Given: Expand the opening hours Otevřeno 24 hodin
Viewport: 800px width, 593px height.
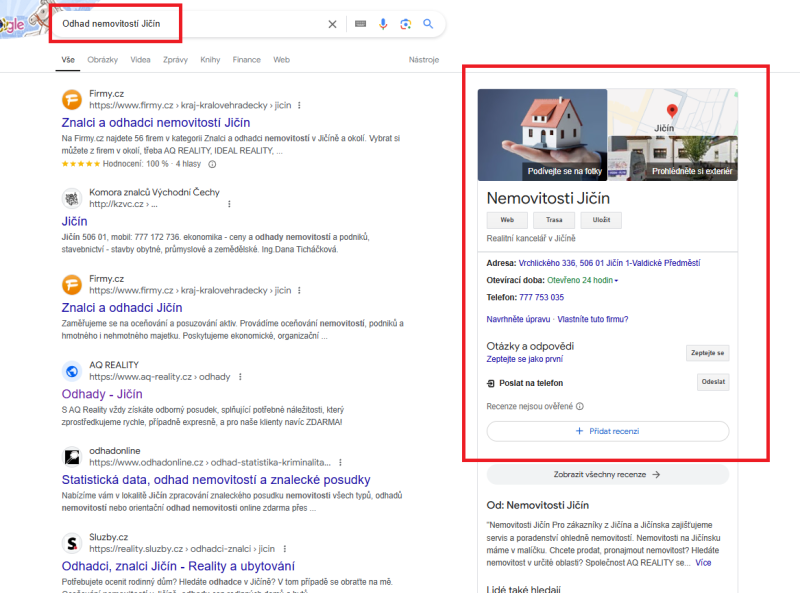Looking at the screenshot, I should [x=582, y=280].
